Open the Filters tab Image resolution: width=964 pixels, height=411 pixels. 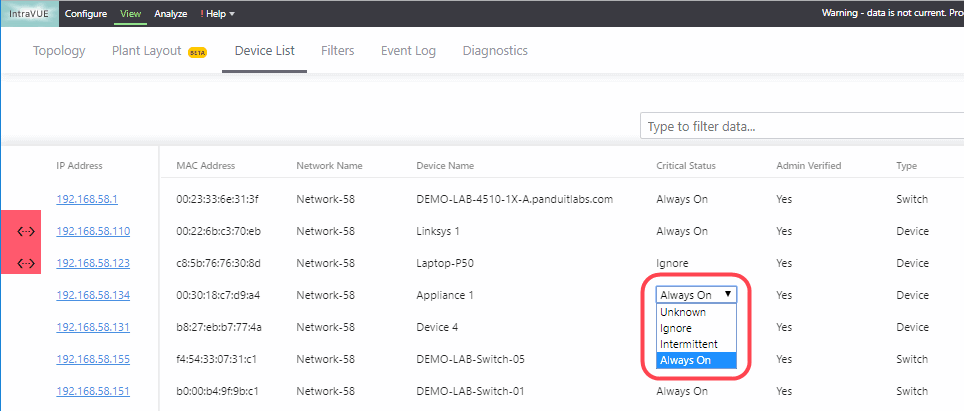click(x=338, y=50)
